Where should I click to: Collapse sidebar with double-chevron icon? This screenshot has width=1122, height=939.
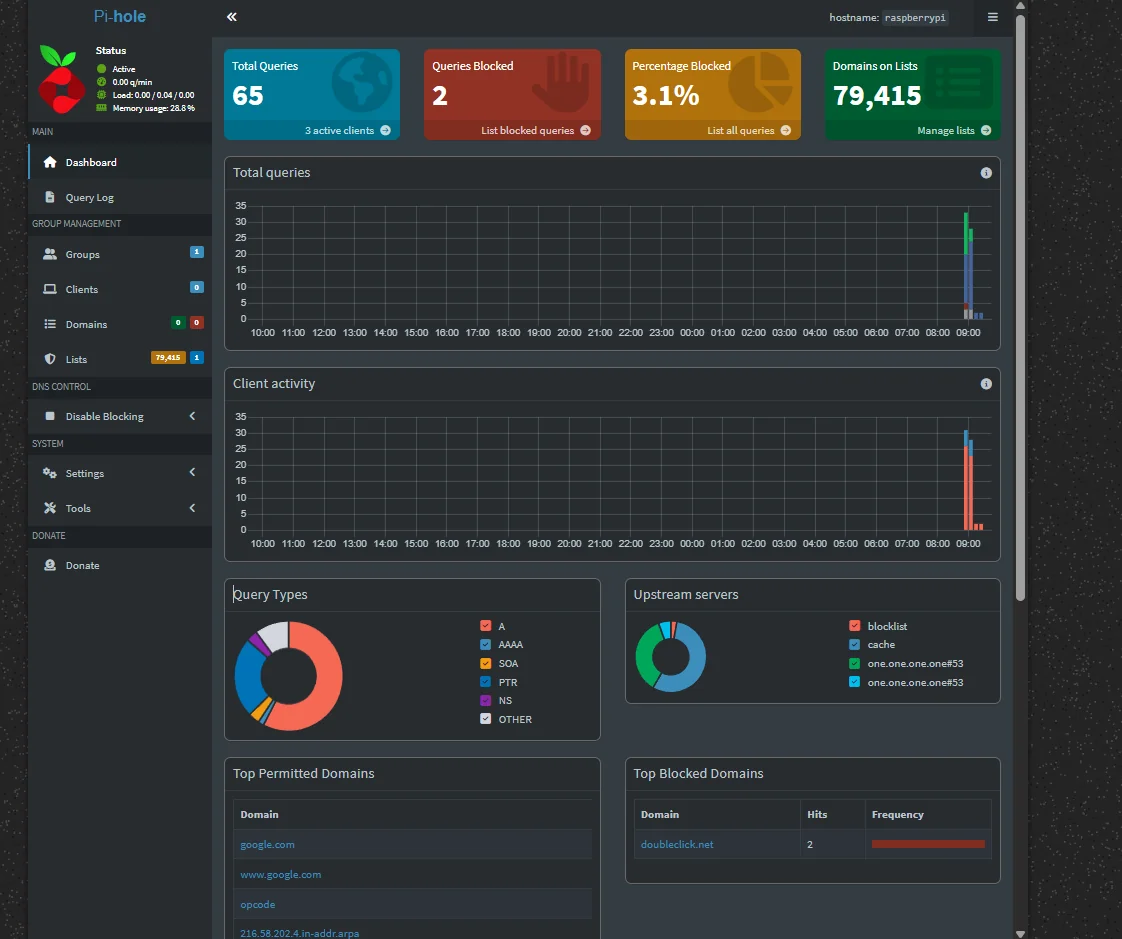click(x=232, y=17)
